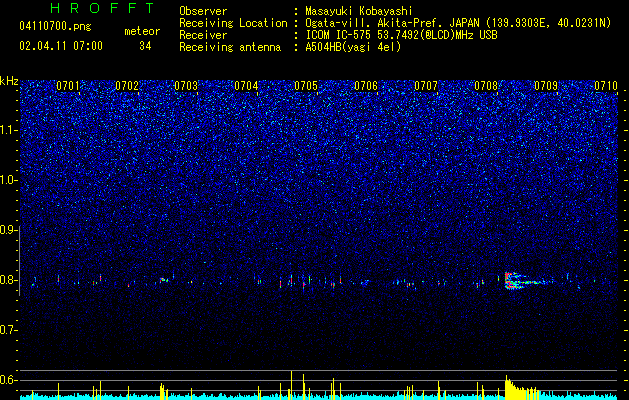Screen dimensions: 629x400
Task: Click the 1.0 kHz frequency label
Action: coord(9,181)
